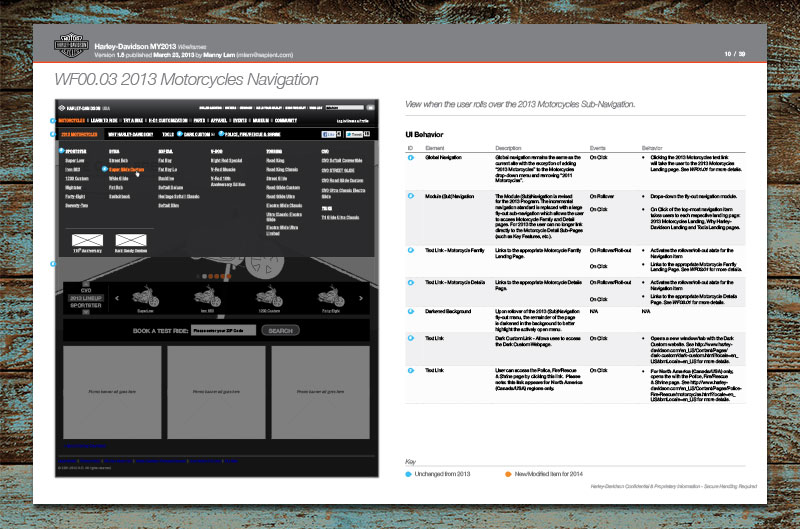Click the search field in the wireframe header
Image resolution: width=800 pixels, height=529 pixels.
click(x=345, y=108)
